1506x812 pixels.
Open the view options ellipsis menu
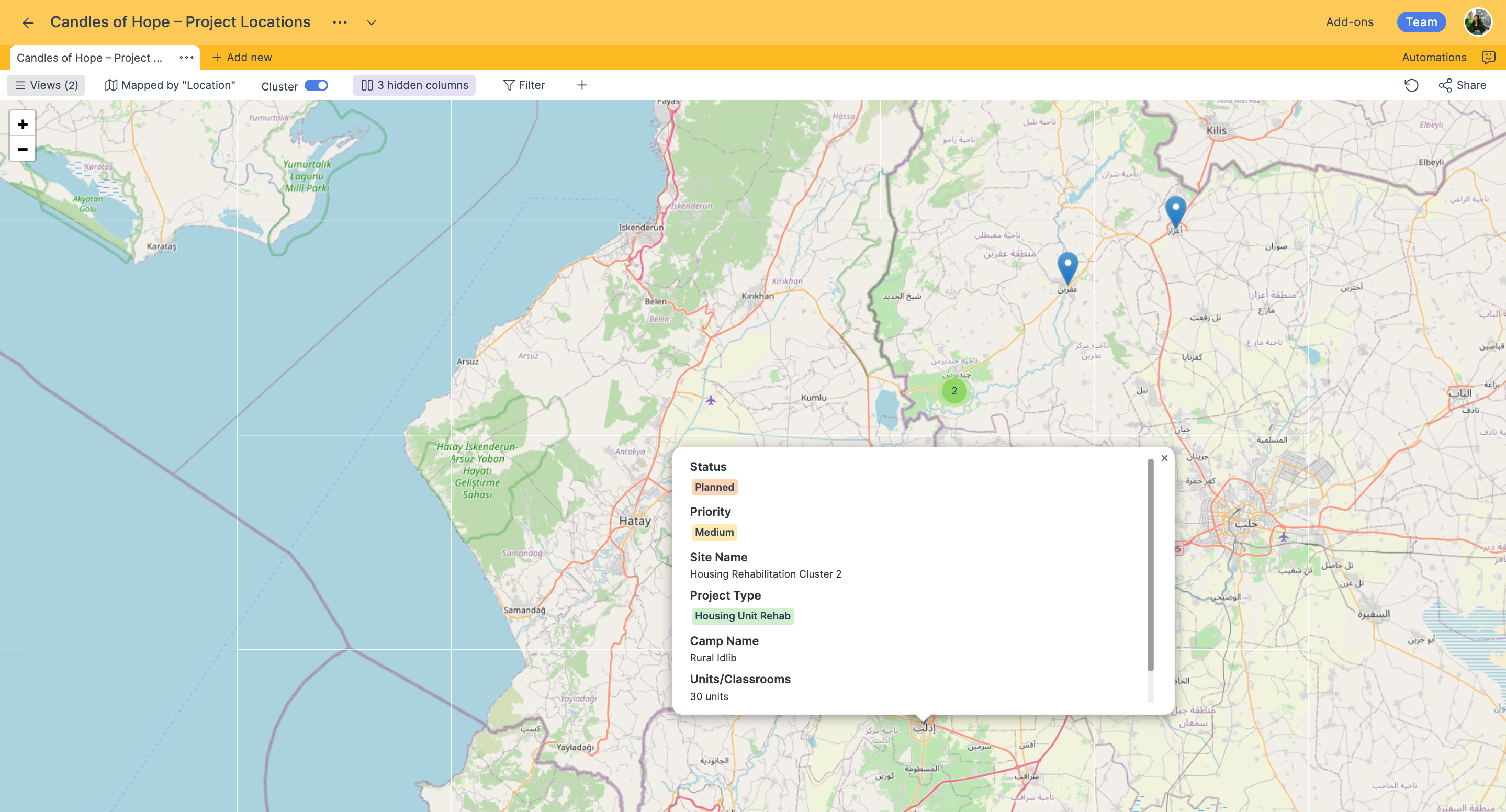340,22
